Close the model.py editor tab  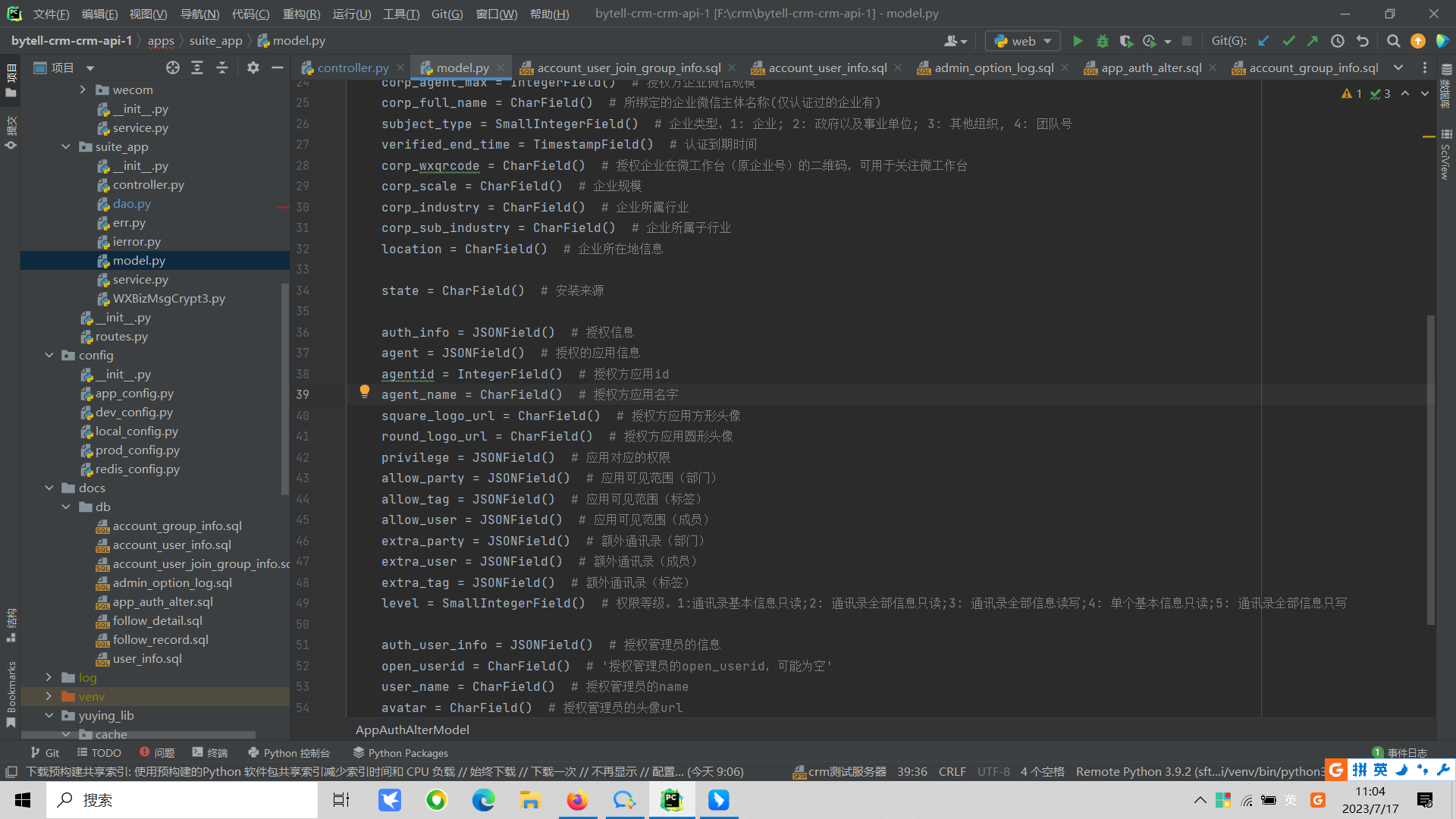click(500, 67)
